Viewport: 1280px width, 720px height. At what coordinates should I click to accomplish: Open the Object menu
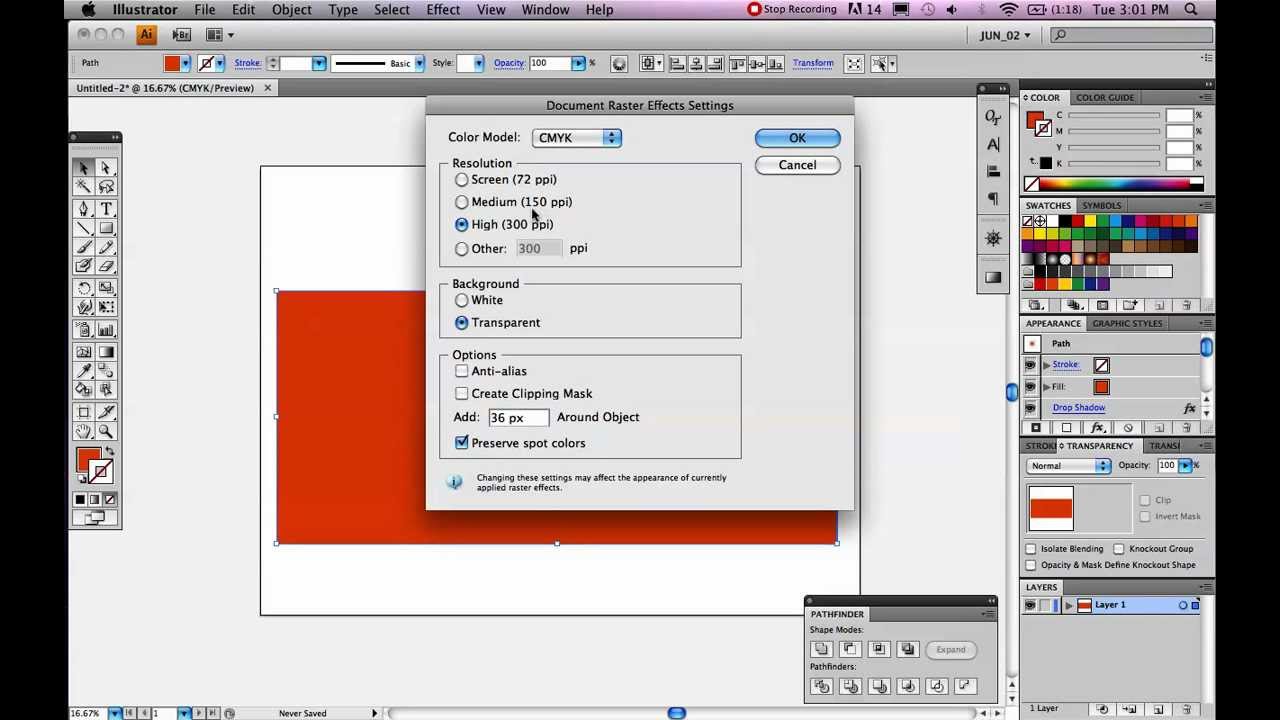click(292, 10)
